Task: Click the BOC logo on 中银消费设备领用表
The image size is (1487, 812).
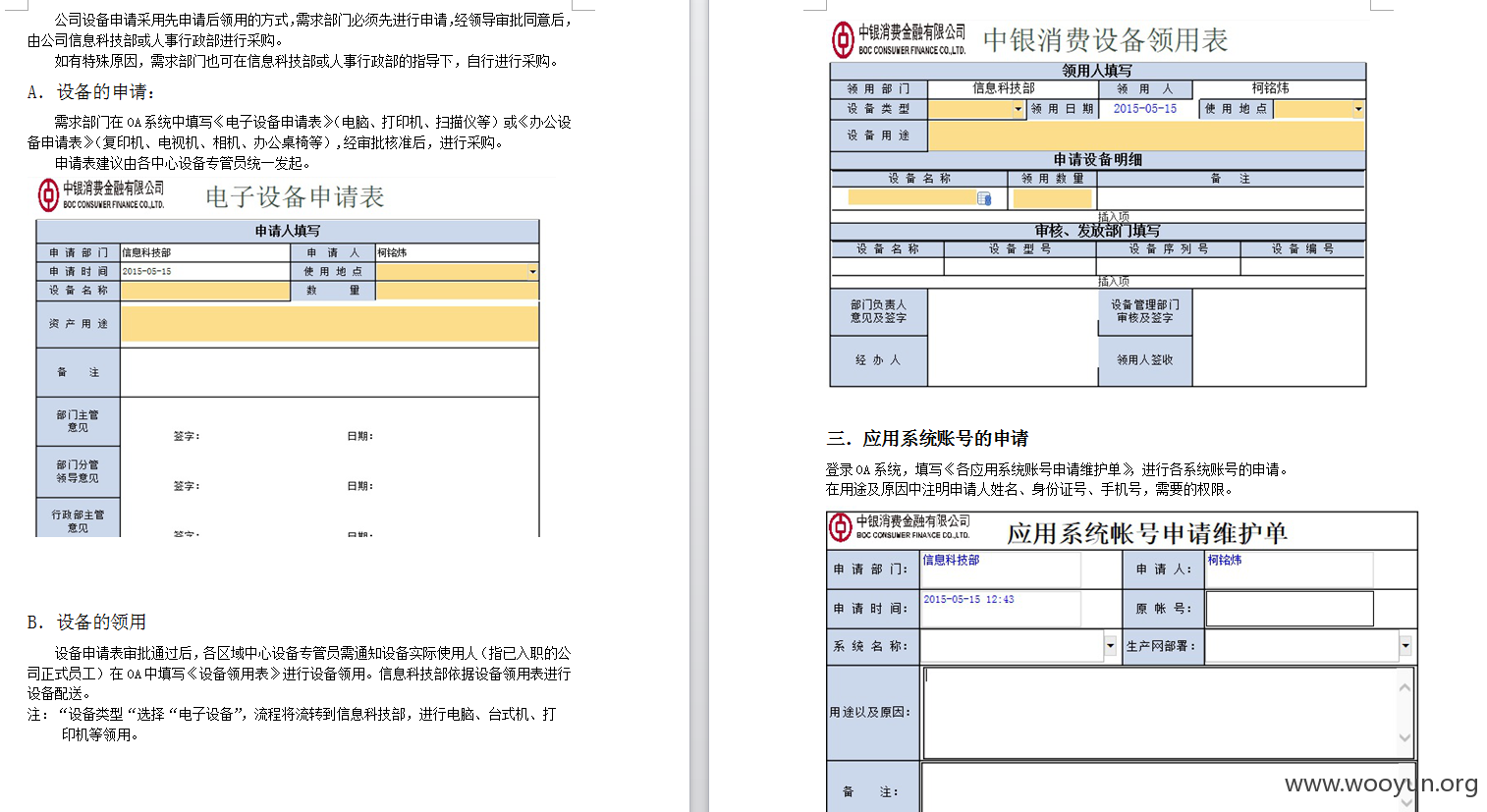Action: pyautogui.click(x=843, y=39)
